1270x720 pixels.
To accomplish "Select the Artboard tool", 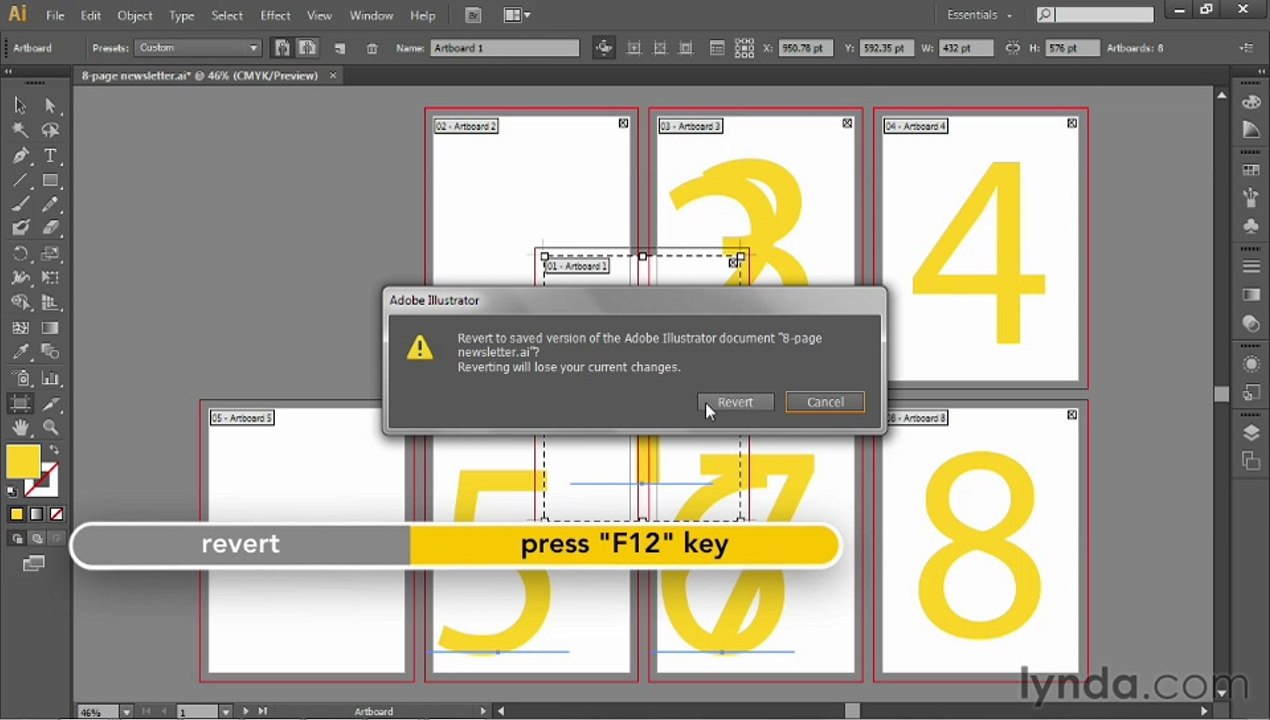I will pos(20,404).
